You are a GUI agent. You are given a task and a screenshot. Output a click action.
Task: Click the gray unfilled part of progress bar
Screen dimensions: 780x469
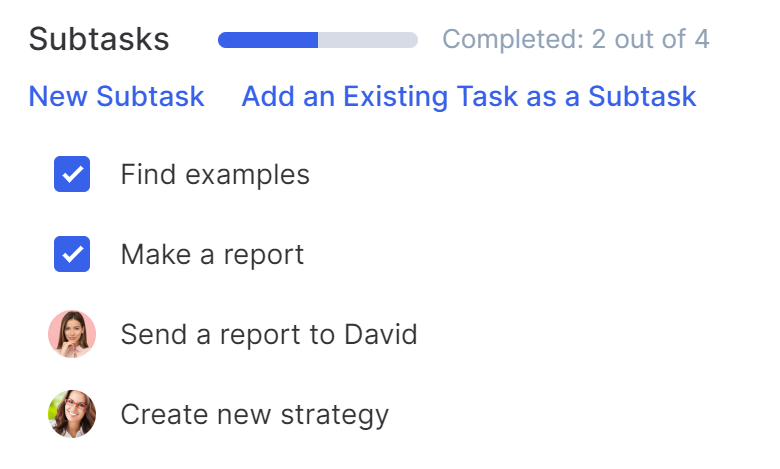click(x=368, y=40)
